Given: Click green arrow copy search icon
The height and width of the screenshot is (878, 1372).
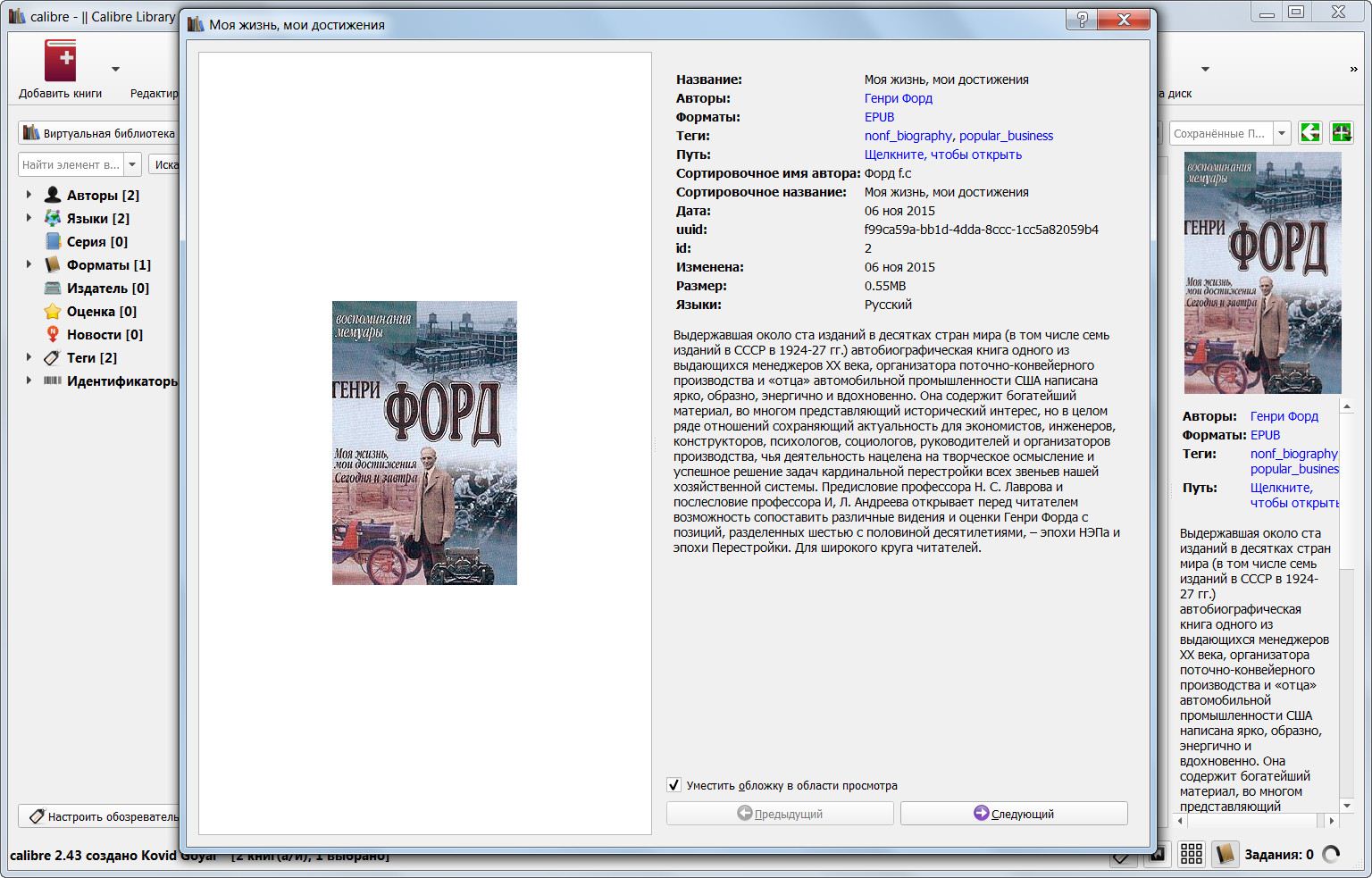Looking at the screenshot, I should pyautogui.click(x=1309, y=133).
